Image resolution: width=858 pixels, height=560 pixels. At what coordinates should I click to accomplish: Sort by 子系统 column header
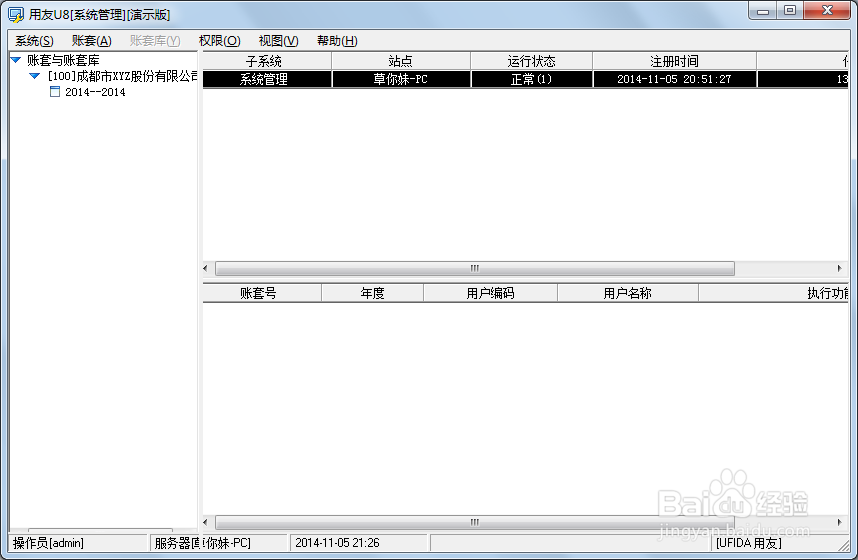[266, 61]
